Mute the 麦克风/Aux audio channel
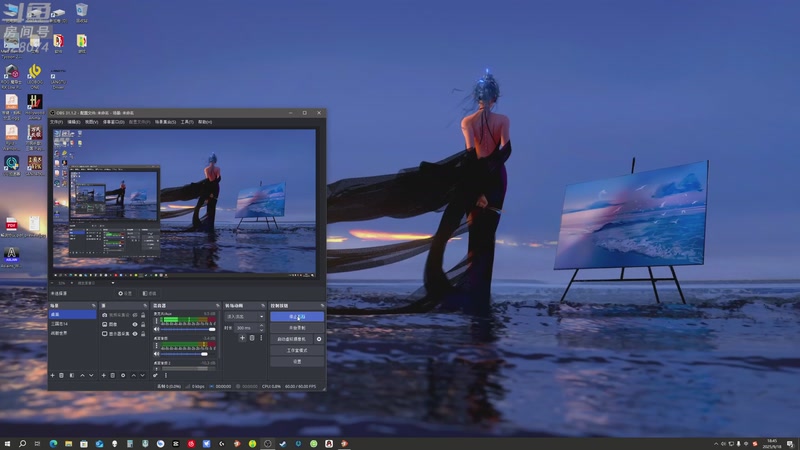Screen dimensions: 800x450 click(x=157, y=329)
